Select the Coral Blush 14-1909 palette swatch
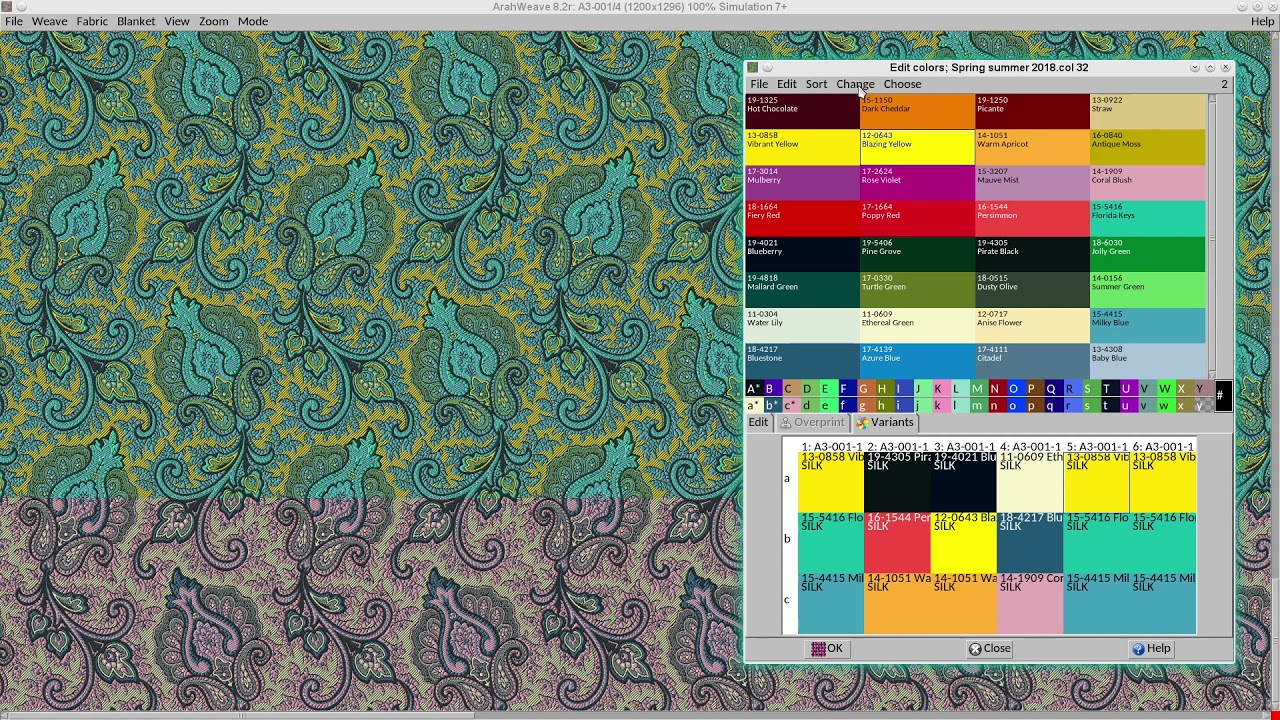Viewport: 1280px width, 720px height. point(1147,183)
